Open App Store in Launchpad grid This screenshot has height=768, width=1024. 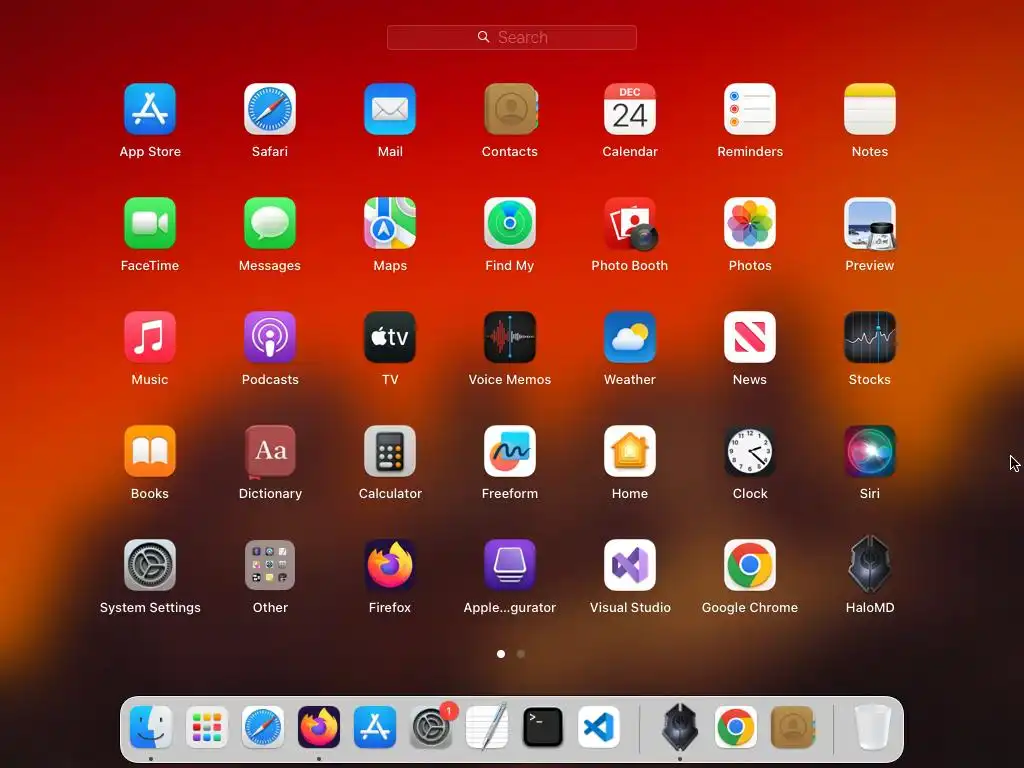(x=150, y=109)
